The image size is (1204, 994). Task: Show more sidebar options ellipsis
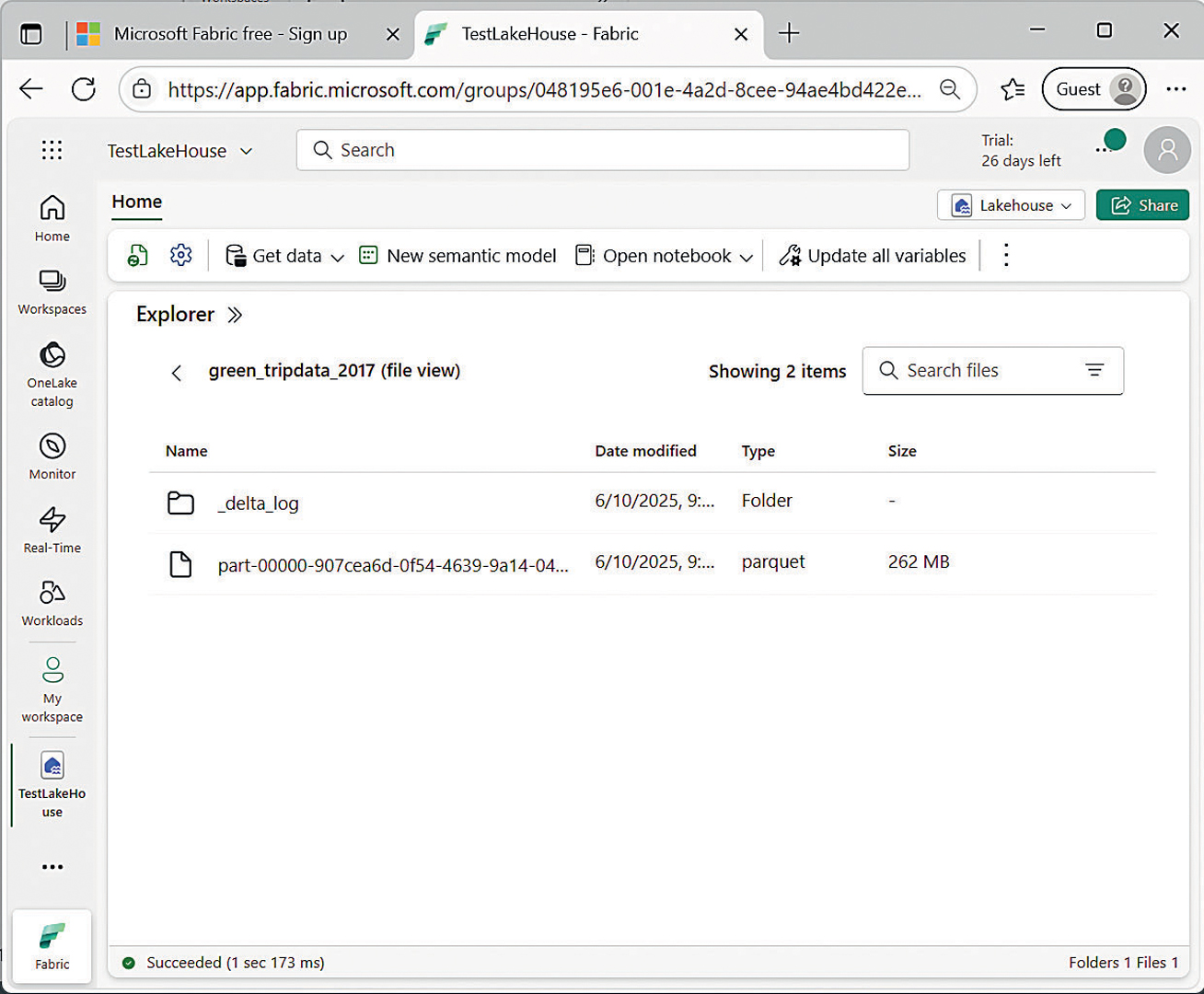click(x=52, y=867)
